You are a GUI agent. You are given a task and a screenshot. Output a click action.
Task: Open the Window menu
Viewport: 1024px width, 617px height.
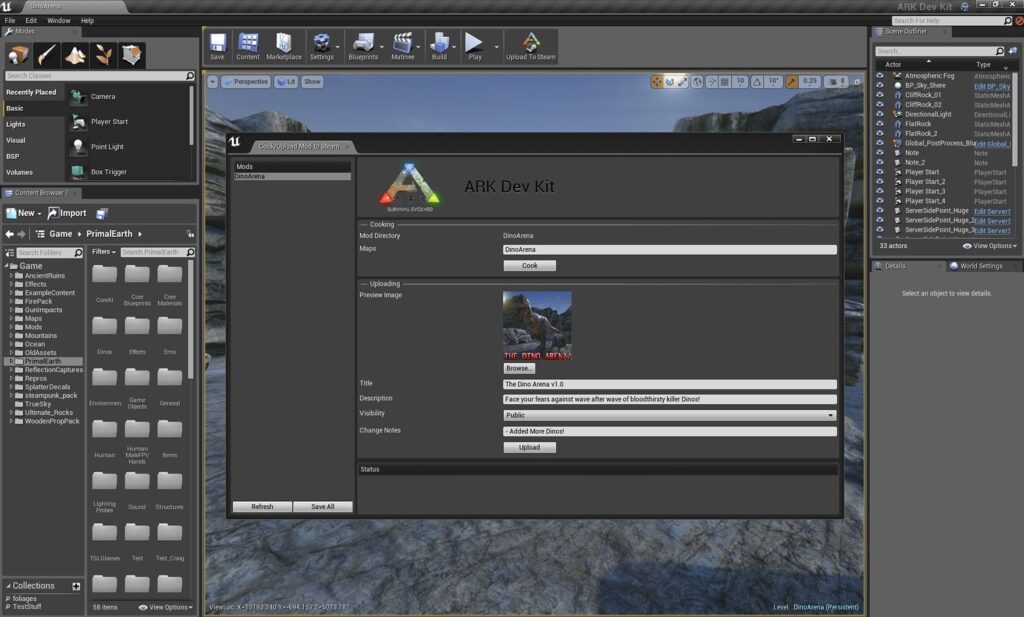[59, 20]
